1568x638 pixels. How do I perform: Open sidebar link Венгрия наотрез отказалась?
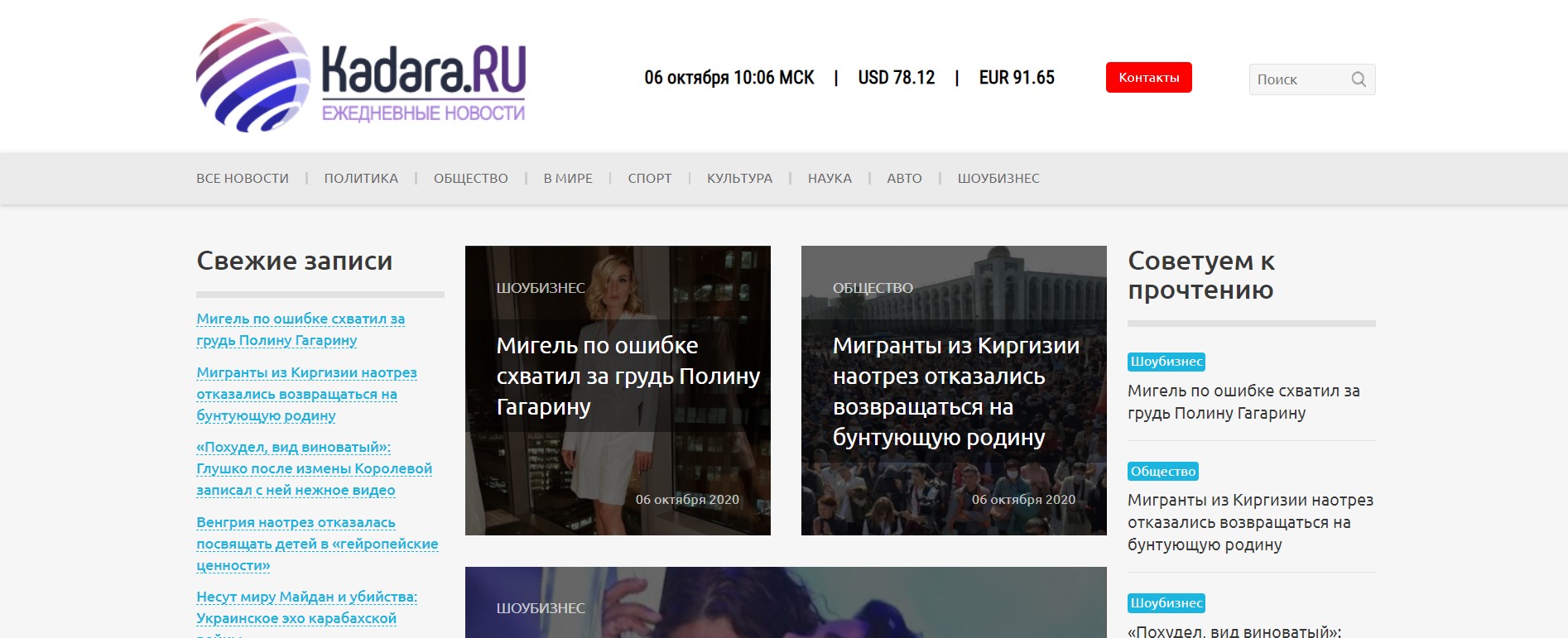pyautogui.click(x=317, y=544)
